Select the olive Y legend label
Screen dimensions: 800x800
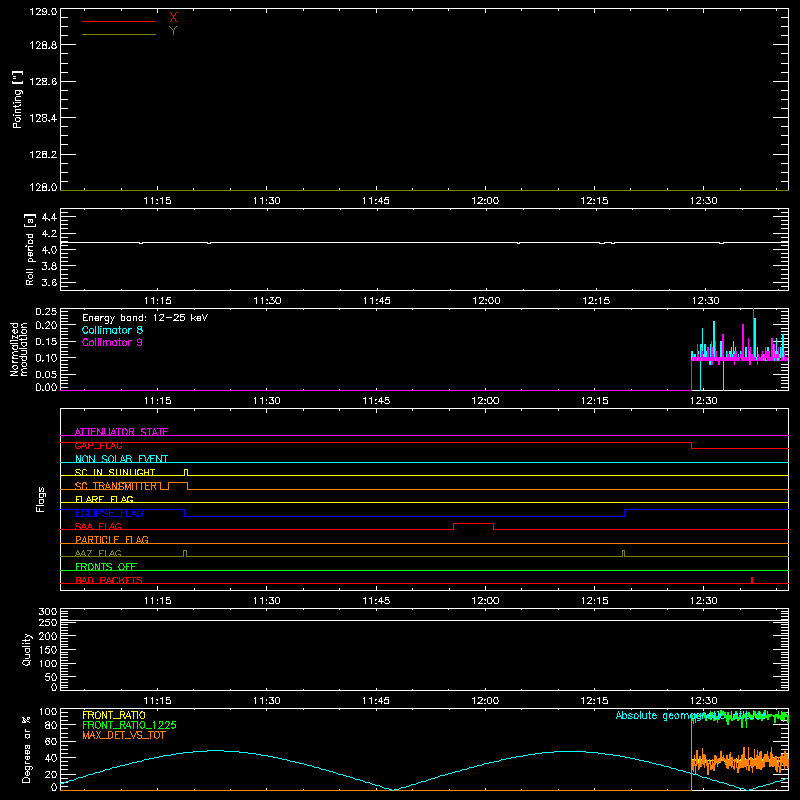pyautogui.click(x=173, y=31)
